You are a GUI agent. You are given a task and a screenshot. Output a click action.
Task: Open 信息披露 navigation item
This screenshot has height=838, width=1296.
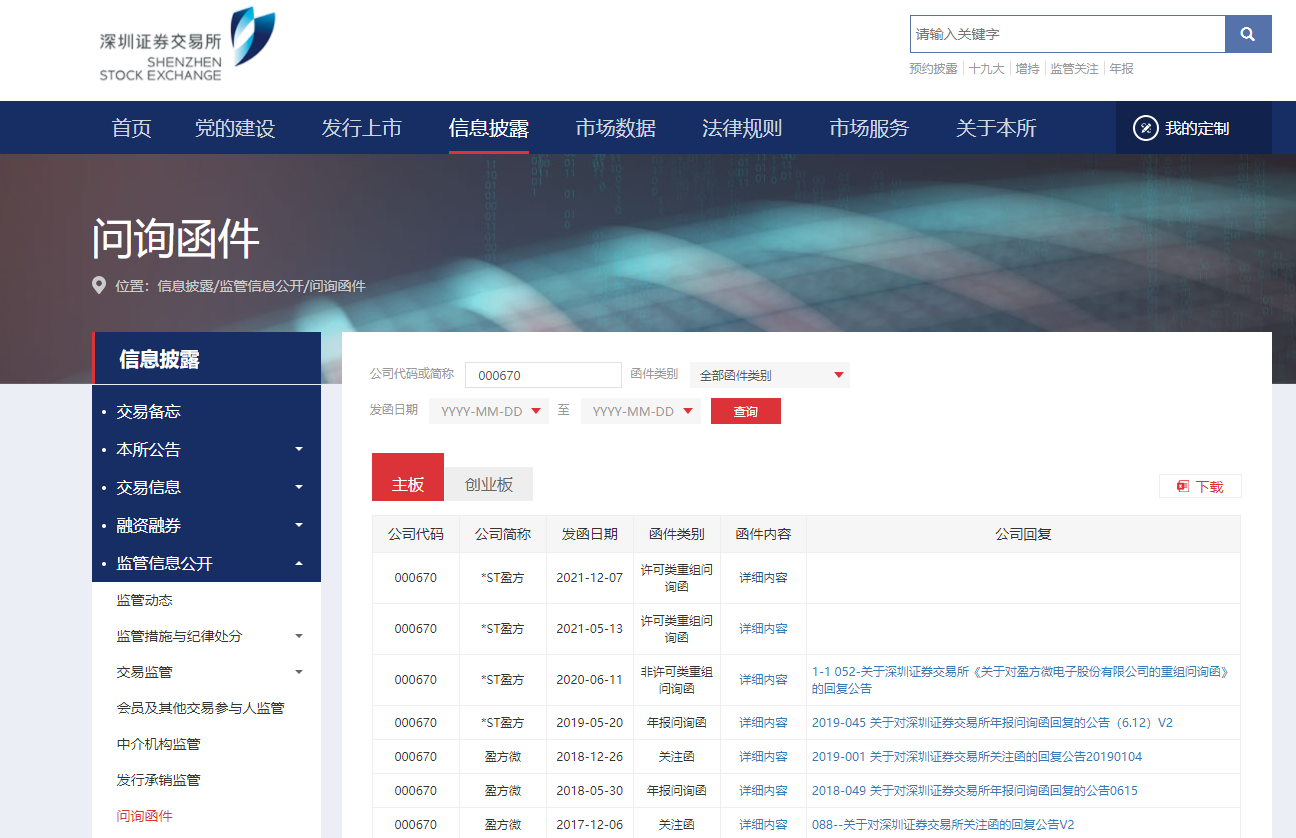(x=489, y=128)
